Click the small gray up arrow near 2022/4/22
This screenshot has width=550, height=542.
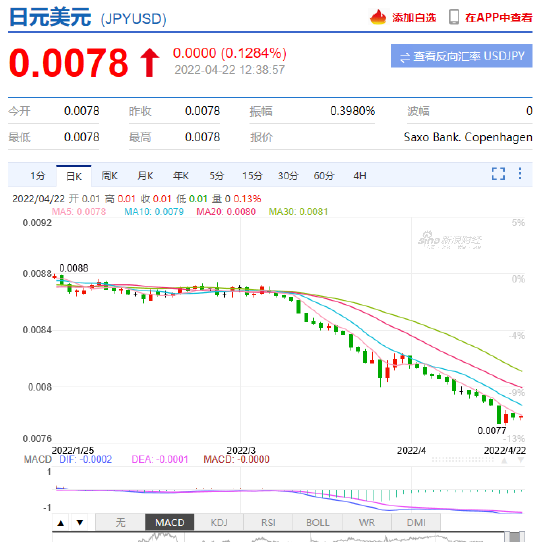pos(504,460)
